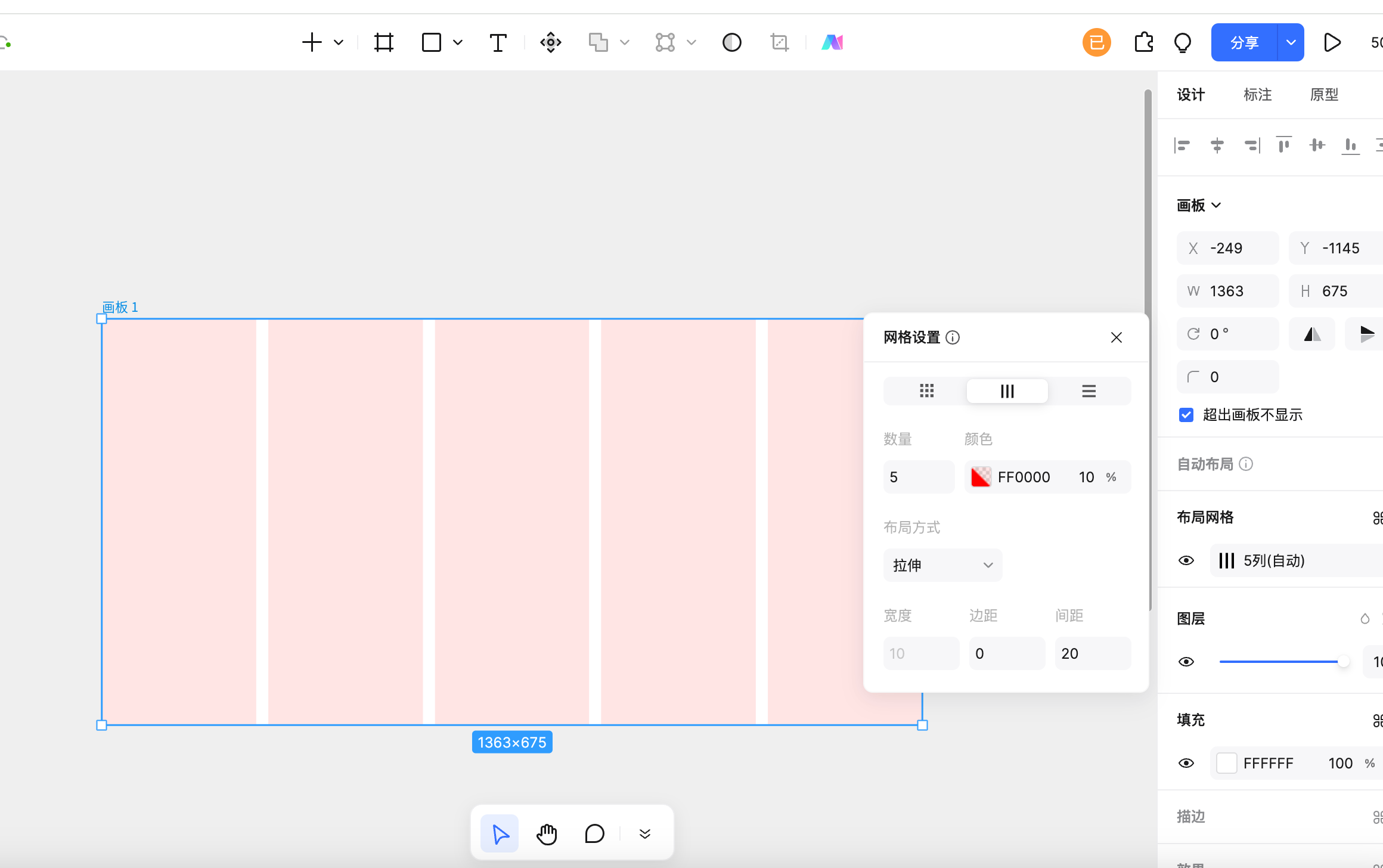Click the layer opacity slider
Screen dimensions: 1383x868
[x=1285, y=662]
